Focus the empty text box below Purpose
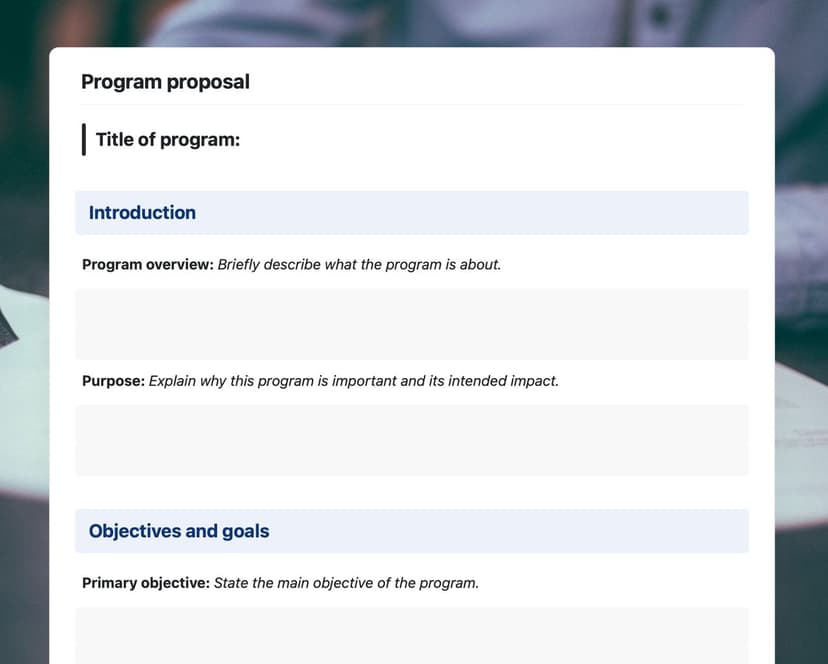 411,440
